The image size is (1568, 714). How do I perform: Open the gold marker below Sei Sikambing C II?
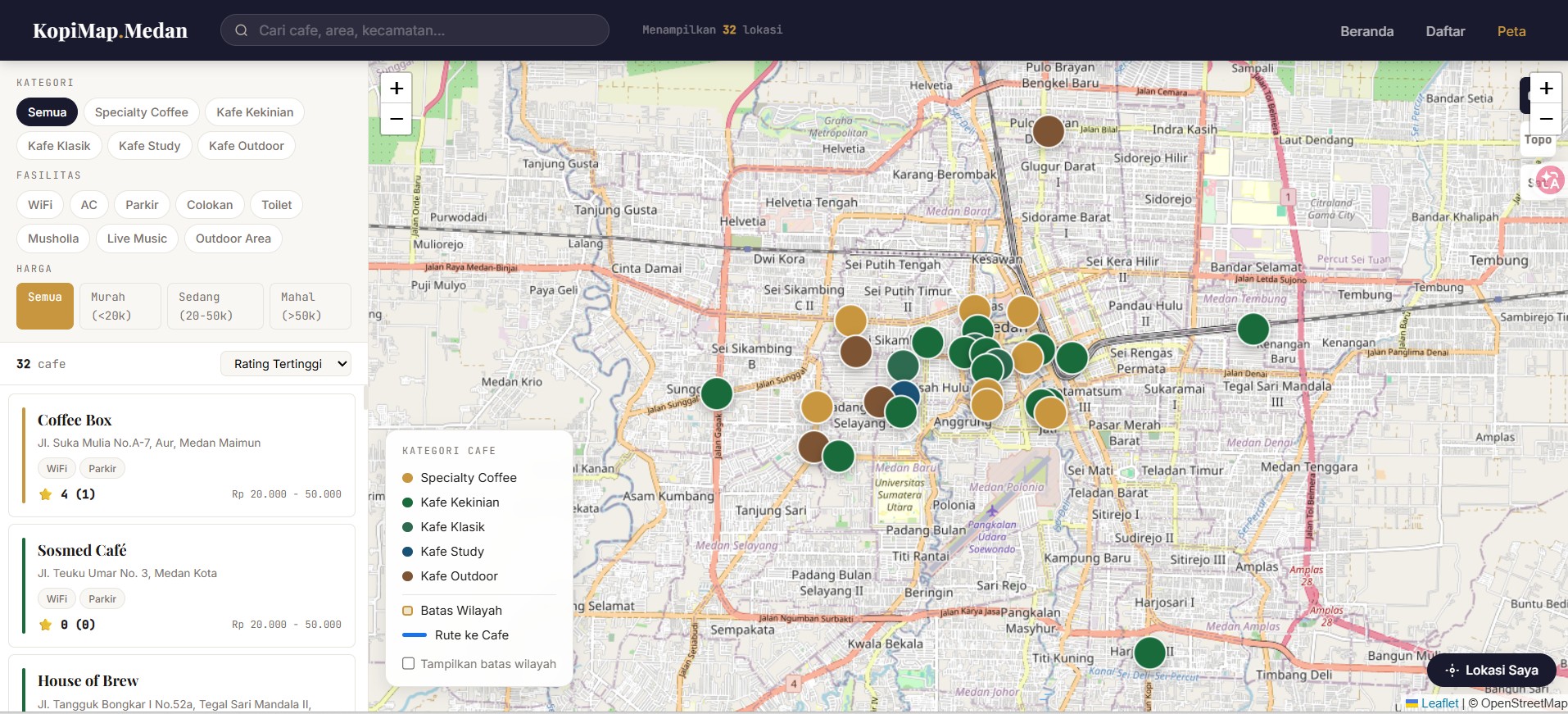click(x=851, y=321)
